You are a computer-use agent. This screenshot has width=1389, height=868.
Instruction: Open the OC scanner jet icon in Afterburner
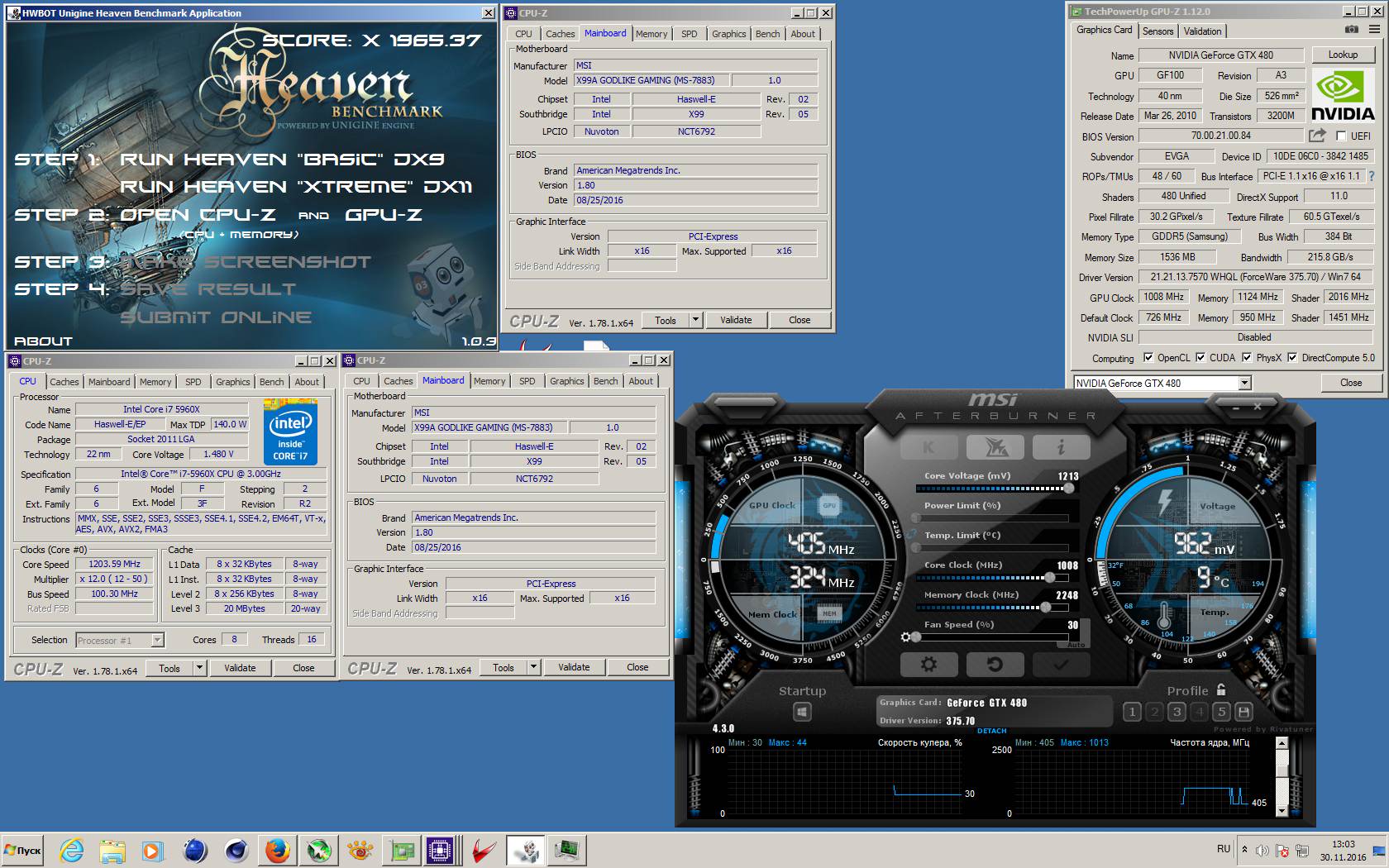pos(995,447)
